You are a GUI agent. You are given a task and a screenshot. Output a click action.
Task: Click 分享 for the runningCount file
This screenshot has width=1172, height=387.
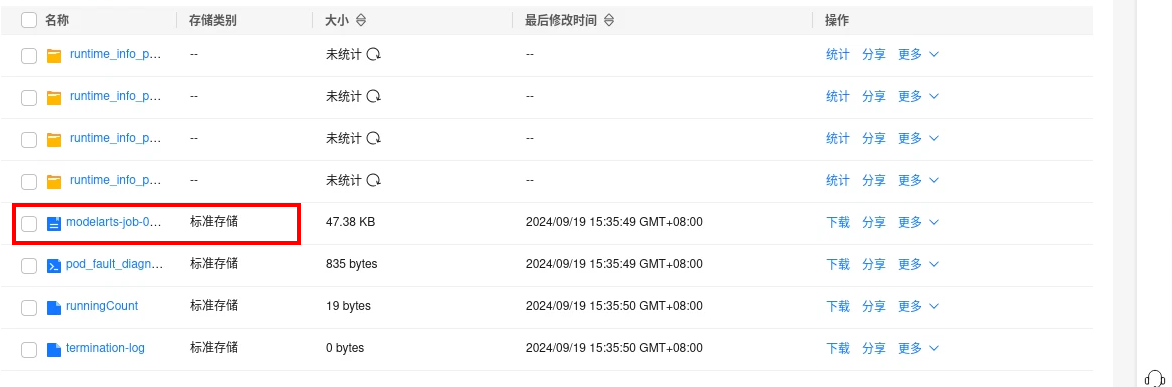coord(874,306)
